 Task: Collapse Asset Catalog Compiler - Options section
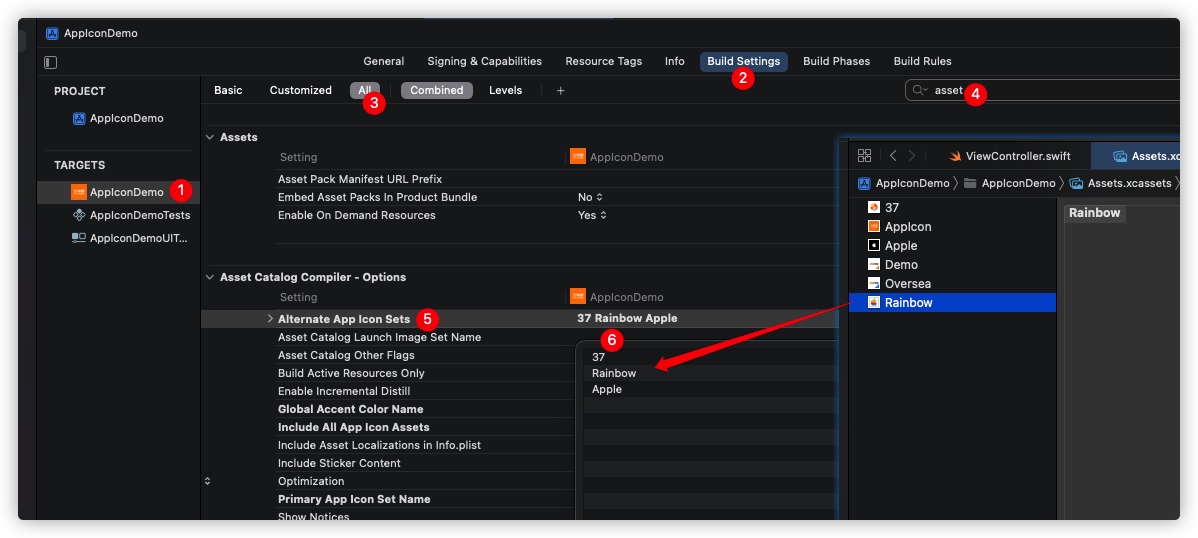pos(210,277)
